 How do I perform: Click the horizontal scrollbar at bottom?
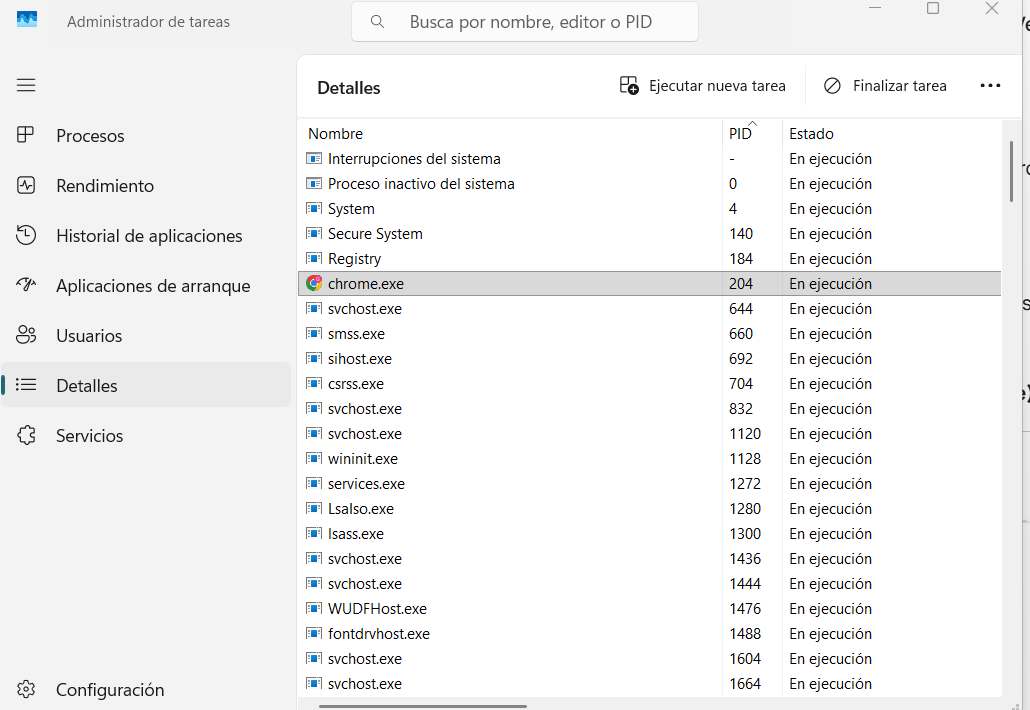click(x=423, y=705)
